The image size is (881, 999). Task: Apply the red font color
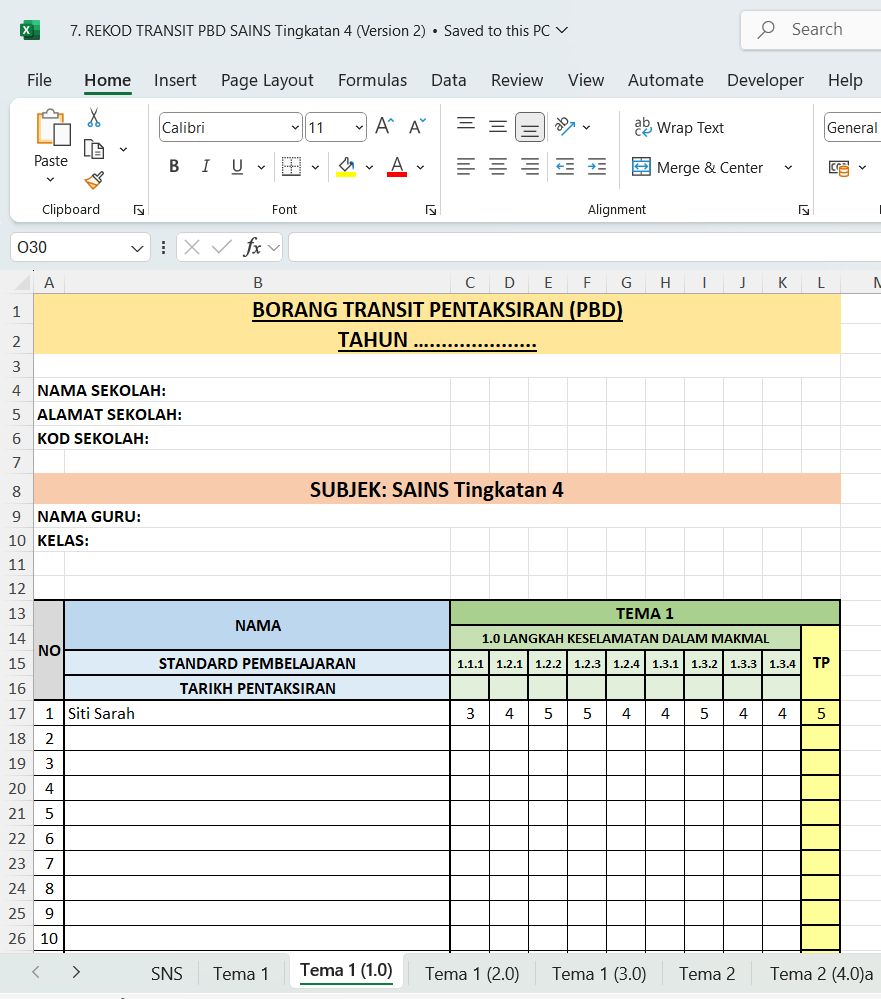tap(397, 167)
